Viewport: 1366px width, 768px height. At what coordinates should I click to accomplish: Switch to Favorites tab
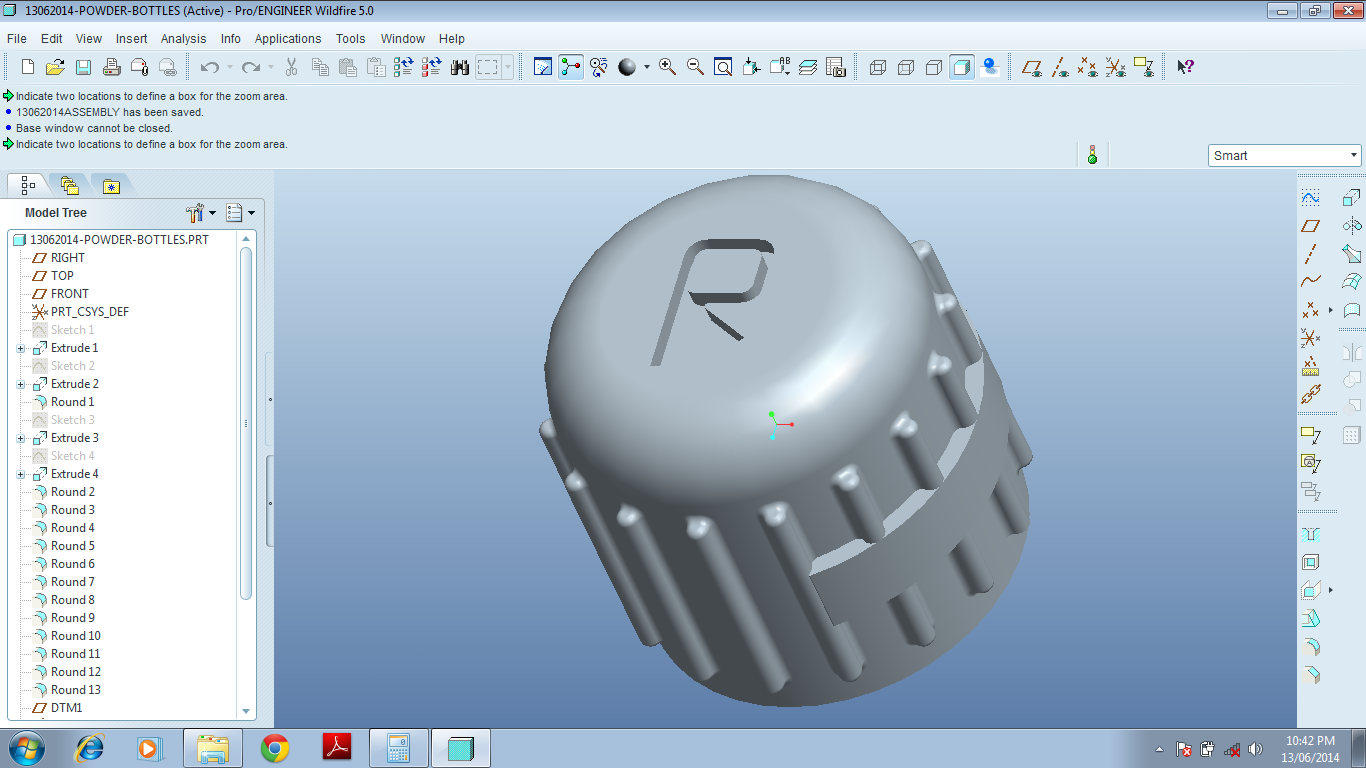(111, 185)
